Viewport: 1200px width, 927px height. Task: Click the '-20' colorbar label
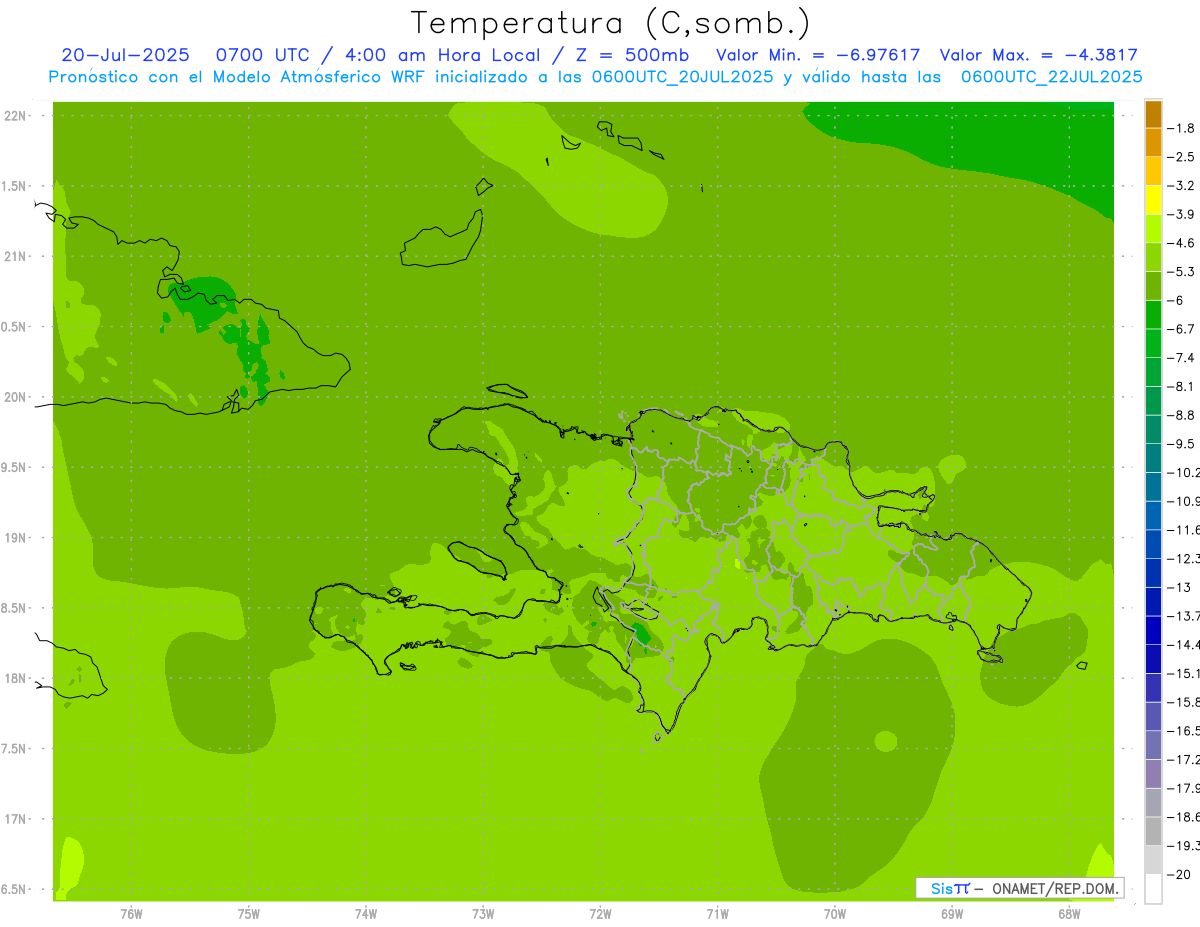(1180, 875)
